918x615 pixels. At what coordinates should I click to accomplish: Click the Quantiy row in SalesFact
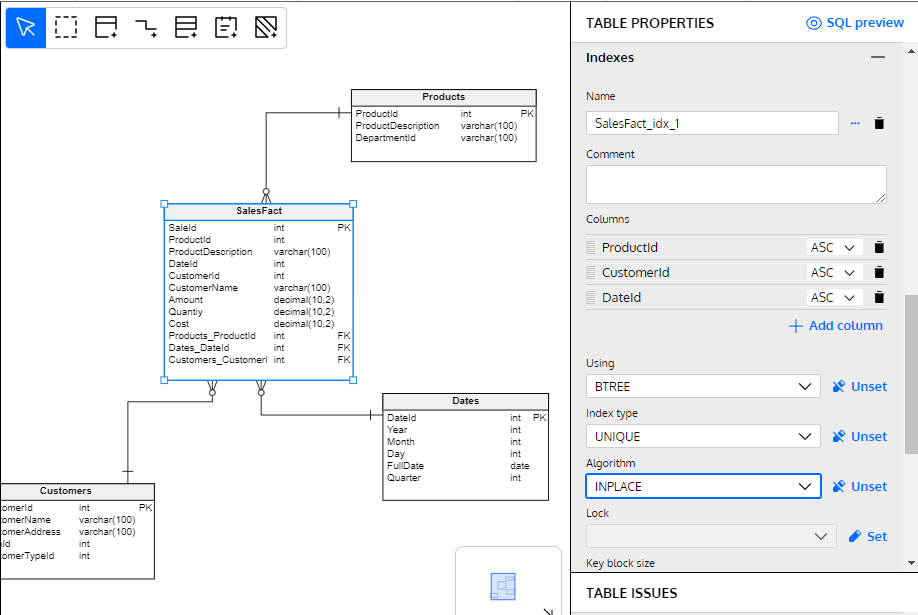point(259,312)
